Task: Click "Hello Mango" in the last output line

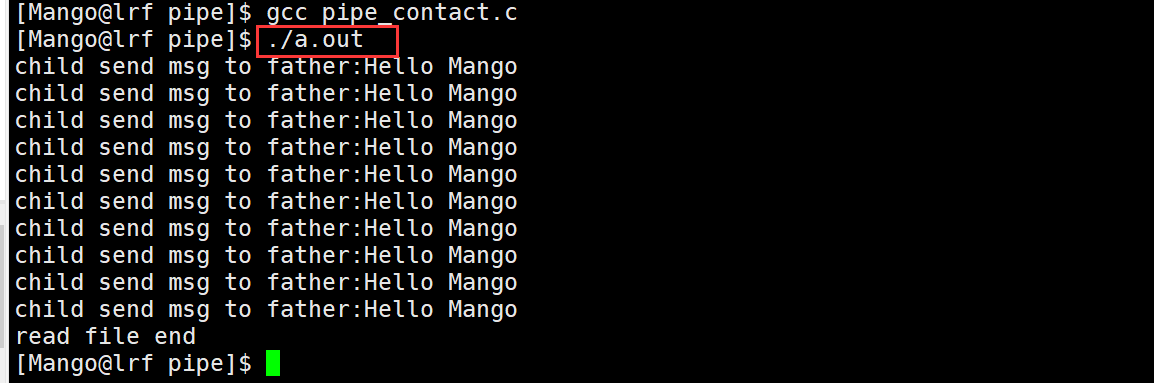Action: click(441, 309)
